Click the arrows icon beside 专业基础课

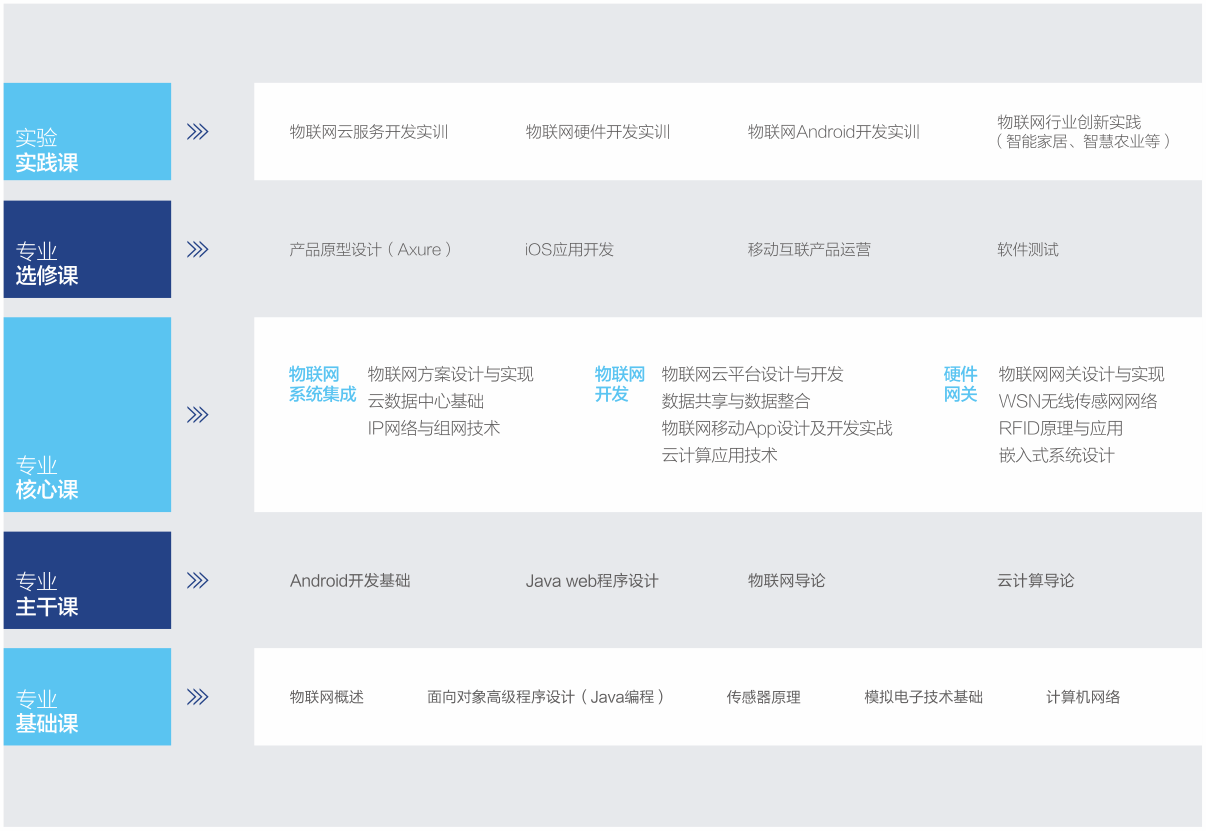(x=197, y=697)
